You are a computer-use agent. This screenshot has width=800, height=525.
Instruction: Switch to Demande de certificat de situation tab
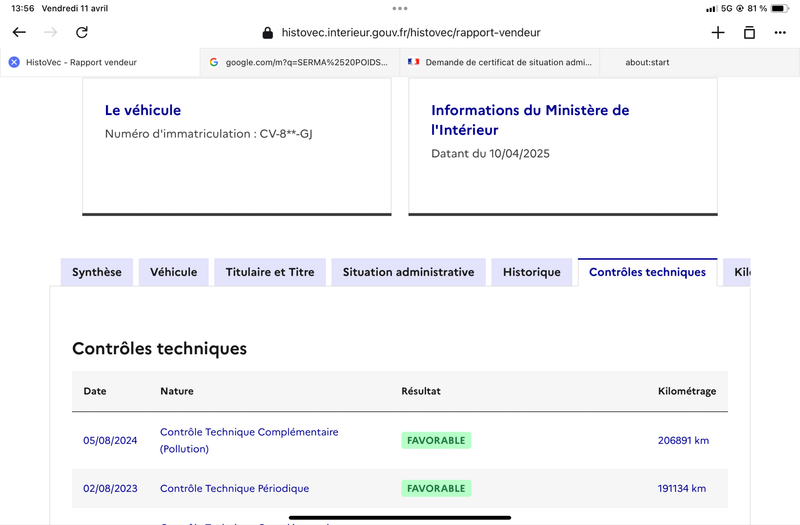[499, 62]
